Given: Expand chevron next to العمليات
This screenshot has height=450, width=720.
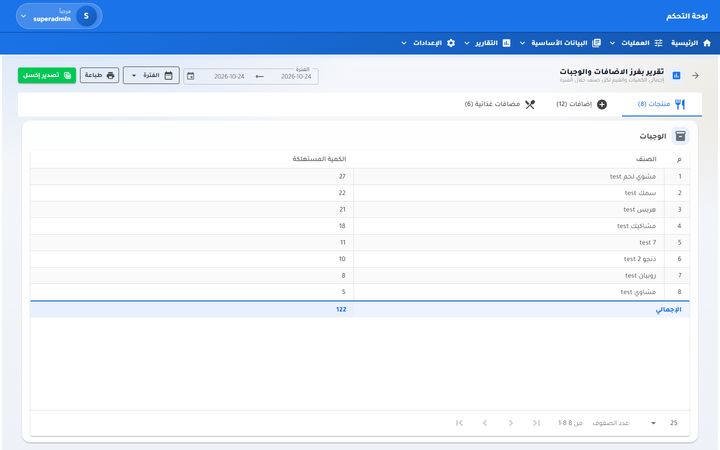Looking at the screenshot, I should point(612,43).
